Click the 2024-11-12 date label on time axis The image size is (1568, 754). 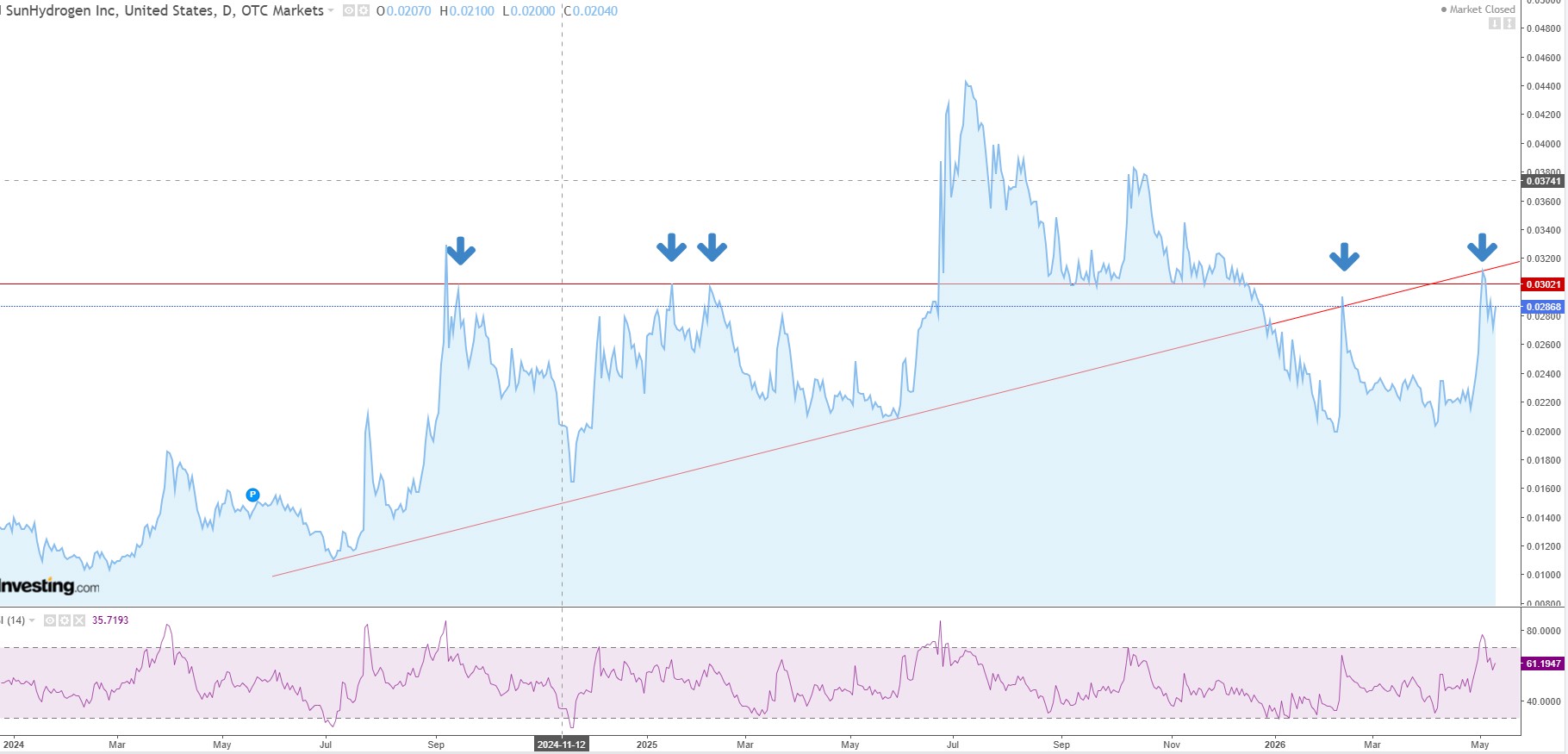[x=562, y=745]
